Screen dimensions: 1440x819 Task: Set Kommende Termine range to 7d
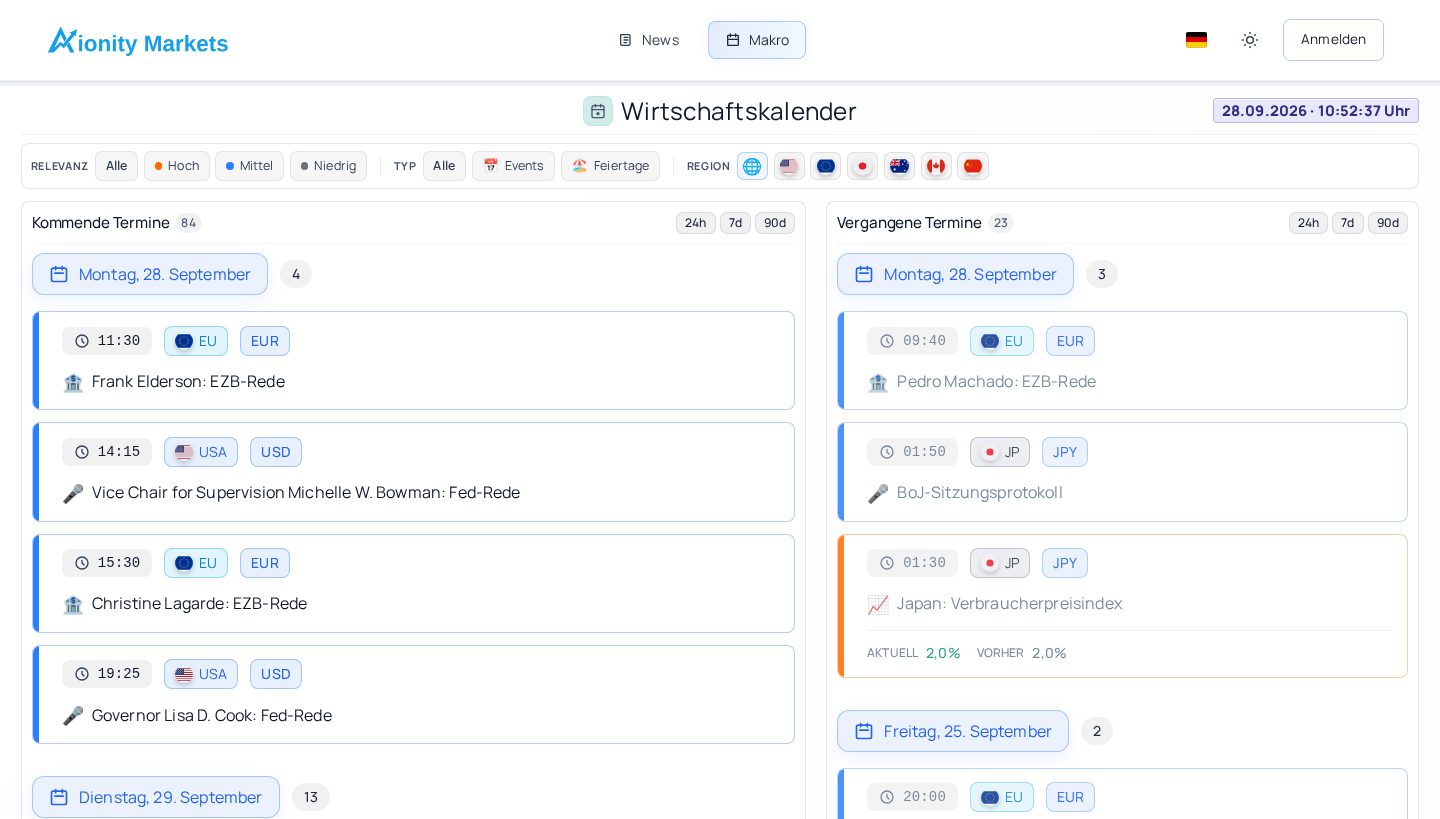point(735,223)
